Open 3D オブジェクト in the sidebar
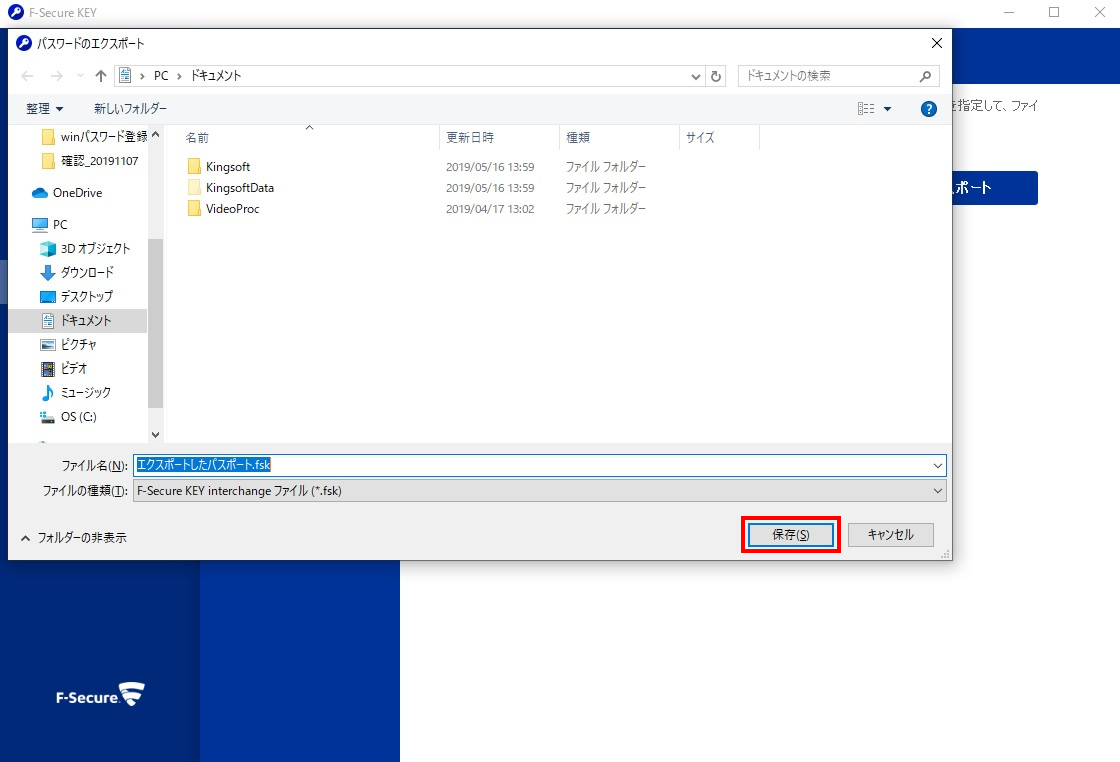This screenshot has width=1120, height=762. click(x=95, y=249)
